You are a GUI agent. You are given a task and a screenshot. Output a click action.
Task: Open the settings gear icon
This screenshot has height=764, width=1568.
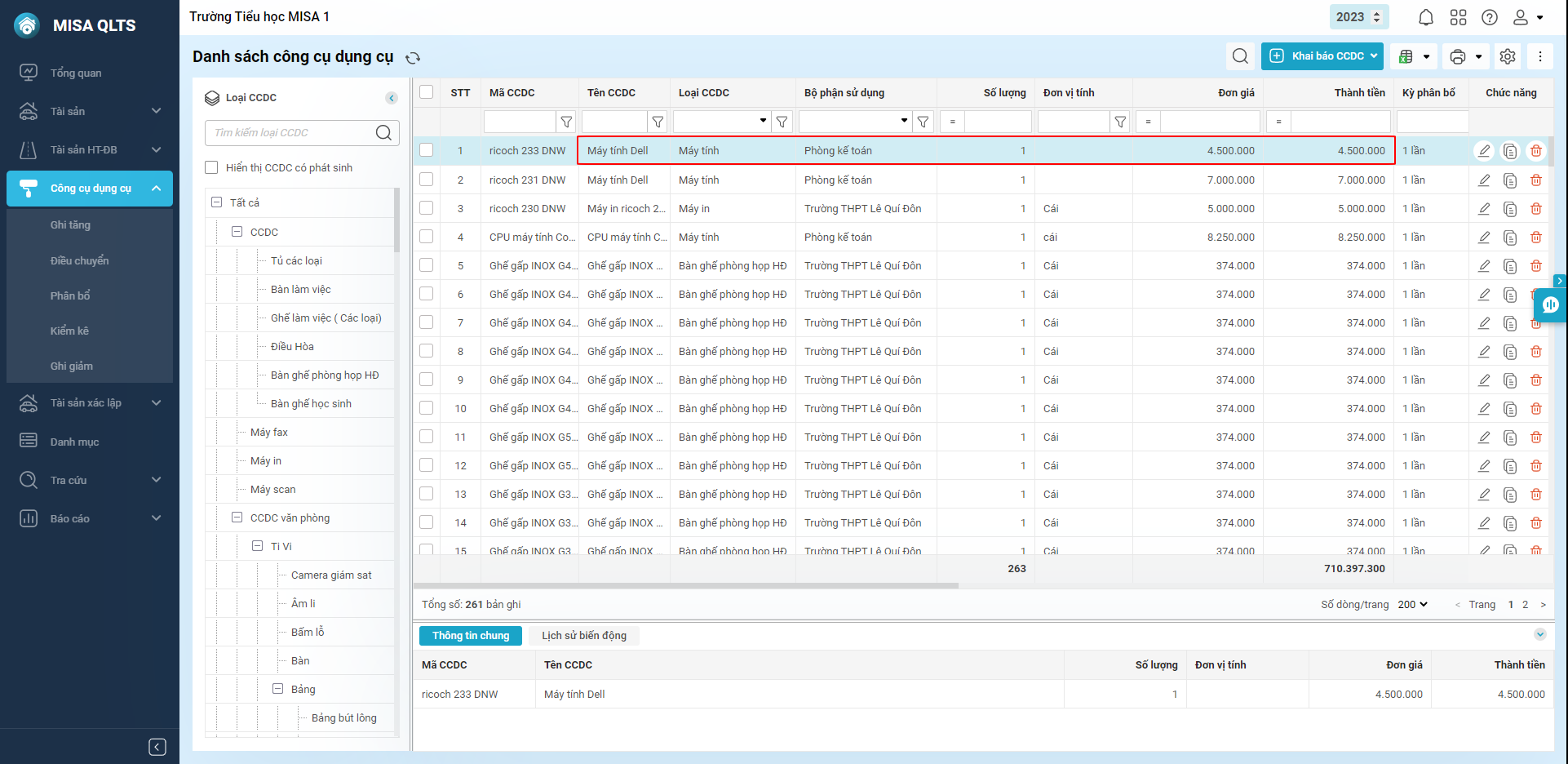1507,56
